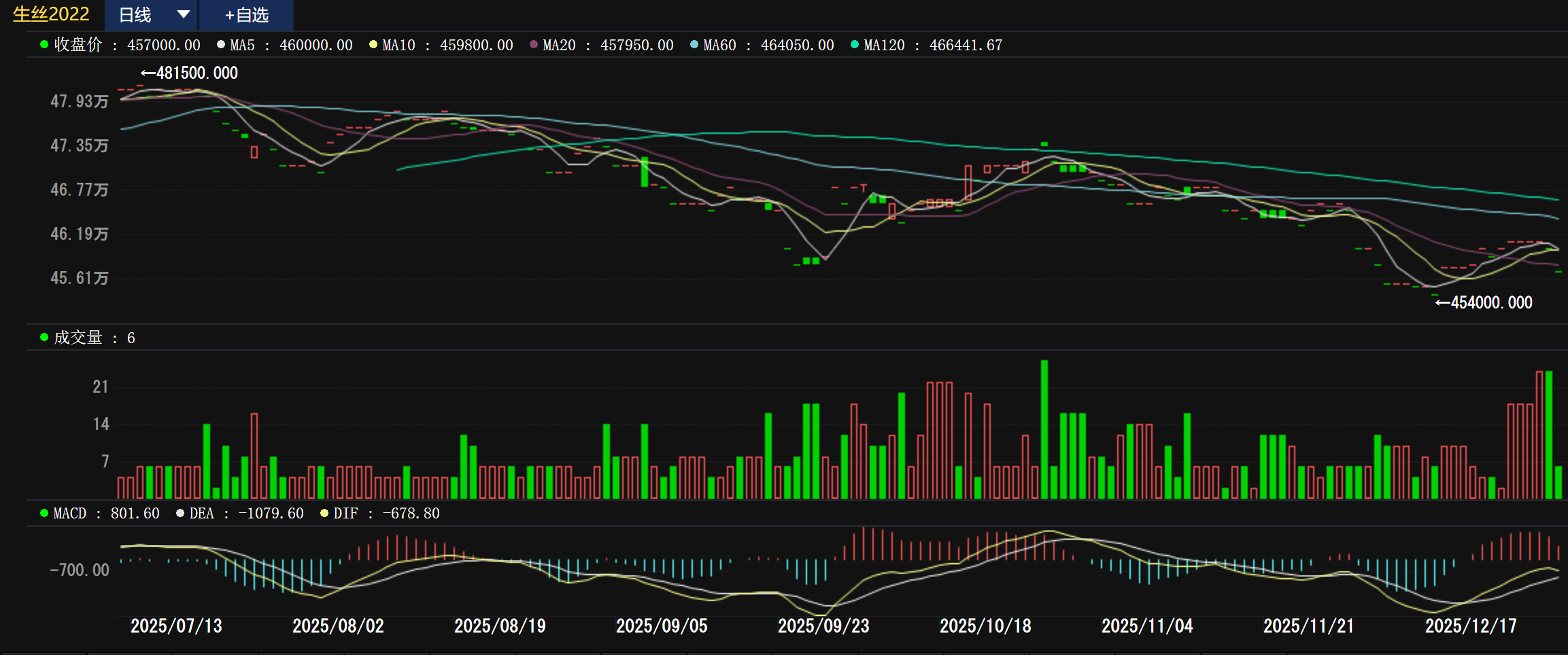Select the 2025/09/23 date on the timeline
Screen dimensions: 1568x655
[x=823, y=626]
